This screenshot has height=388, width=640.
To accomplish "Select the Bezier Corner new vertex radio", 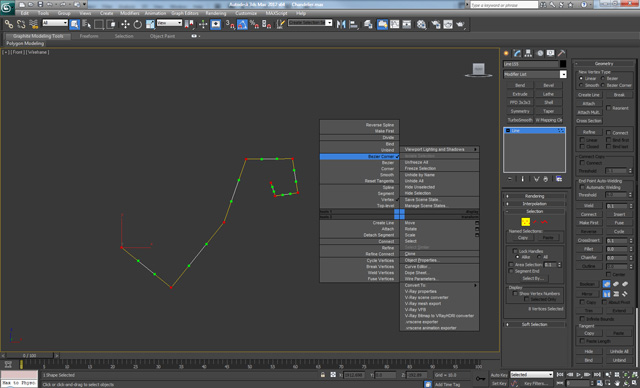I will coord(602,85).
